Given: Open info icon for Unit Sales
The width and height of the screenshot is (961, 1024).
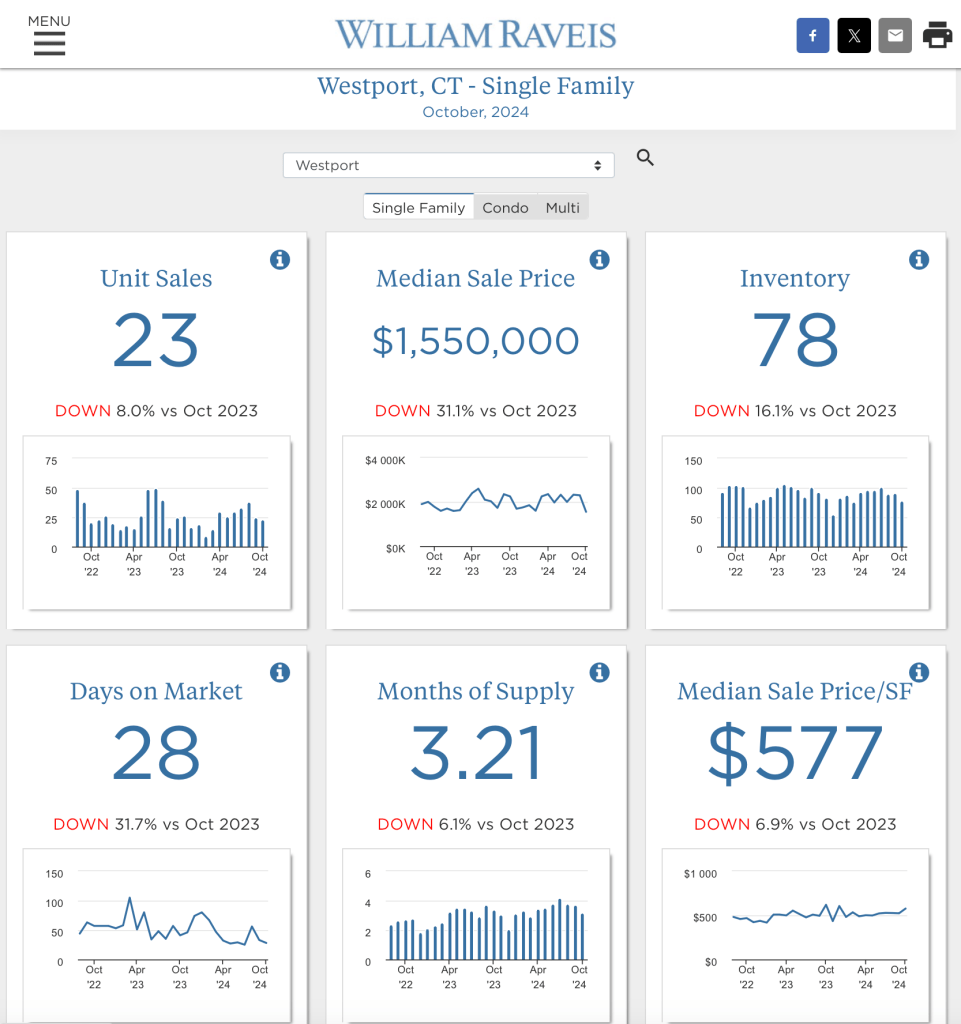Looking at the screenshot, I should coord(280,260).
